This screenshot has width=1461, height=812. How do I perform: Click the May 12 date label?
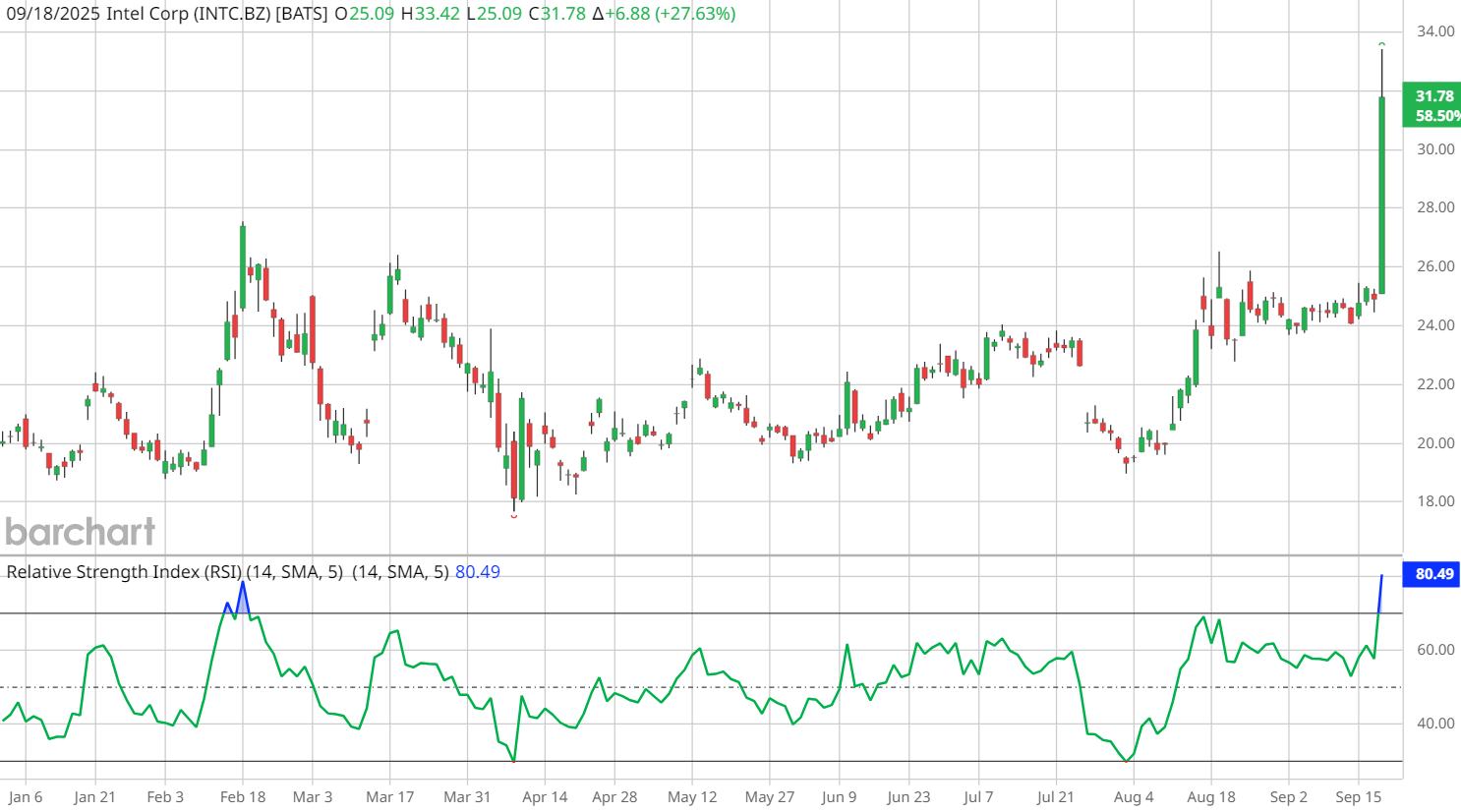click(692, 797)
